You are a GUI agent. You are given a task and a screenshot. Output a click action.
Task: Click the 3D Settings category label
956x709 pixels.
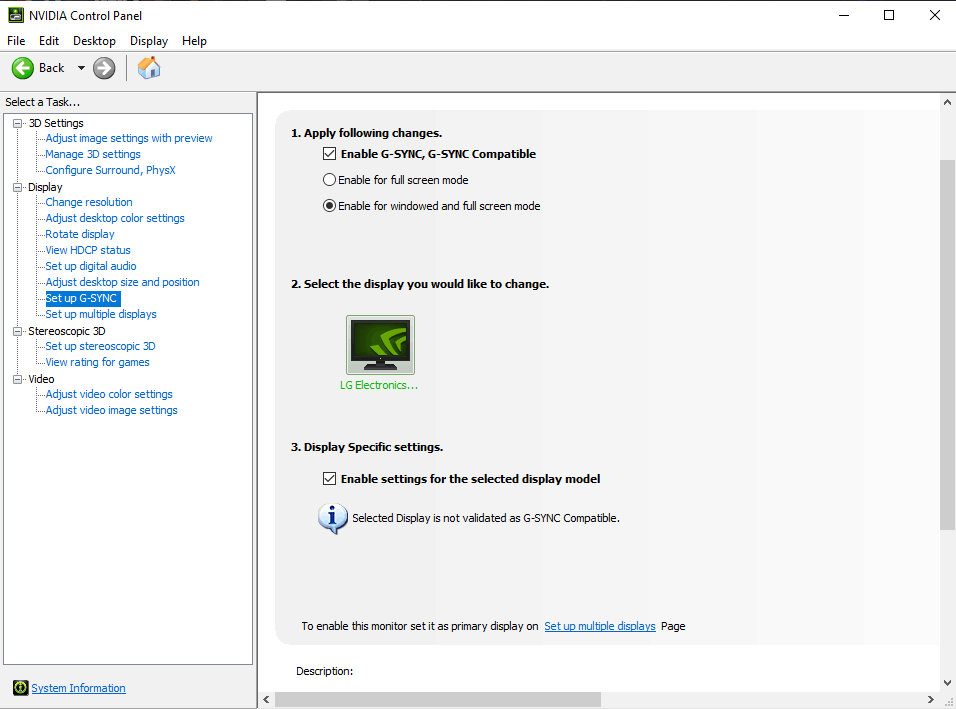click(56, 123)
